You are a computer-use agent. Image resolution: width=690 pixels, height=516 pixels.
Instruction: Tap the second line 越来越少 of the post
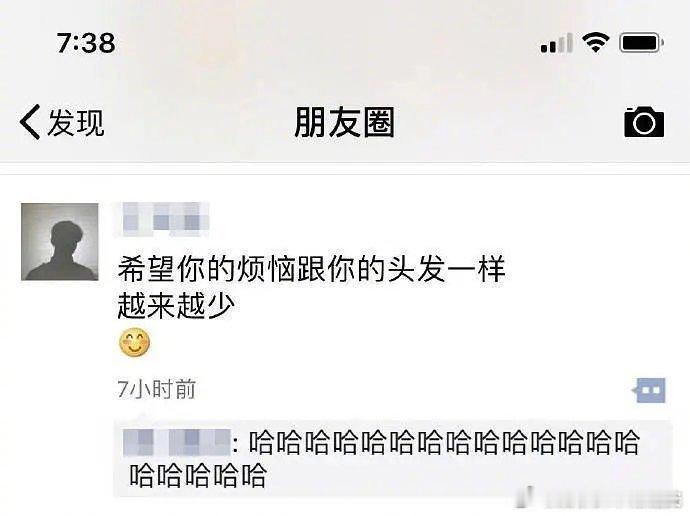coord(176,306)
